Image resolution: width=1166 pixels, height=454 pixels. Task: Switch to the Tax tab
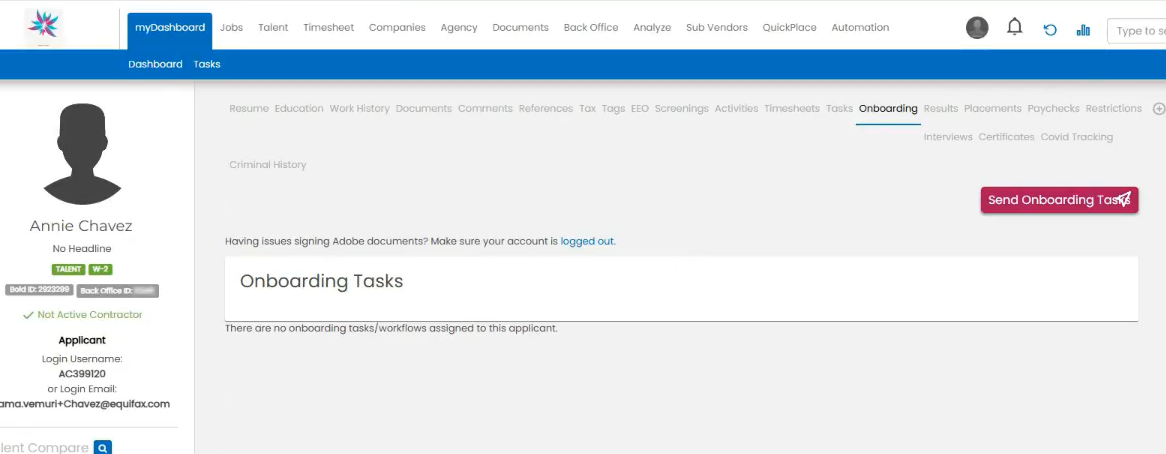[587, 108]
